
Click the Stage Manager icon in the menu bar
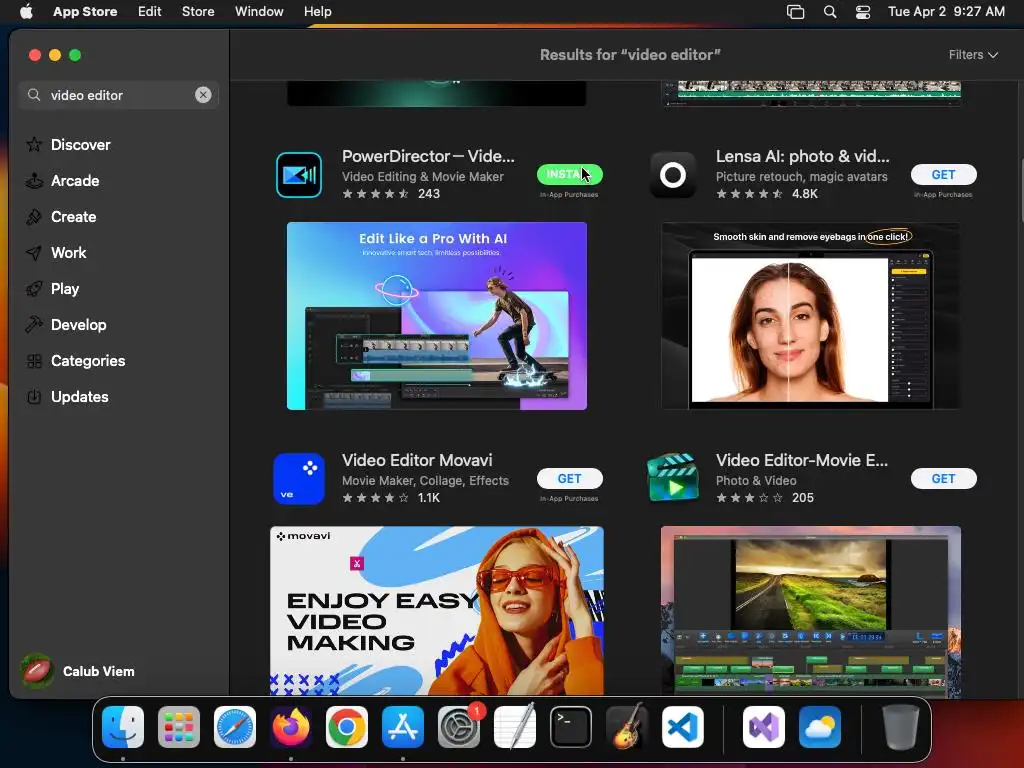point(795,12)
